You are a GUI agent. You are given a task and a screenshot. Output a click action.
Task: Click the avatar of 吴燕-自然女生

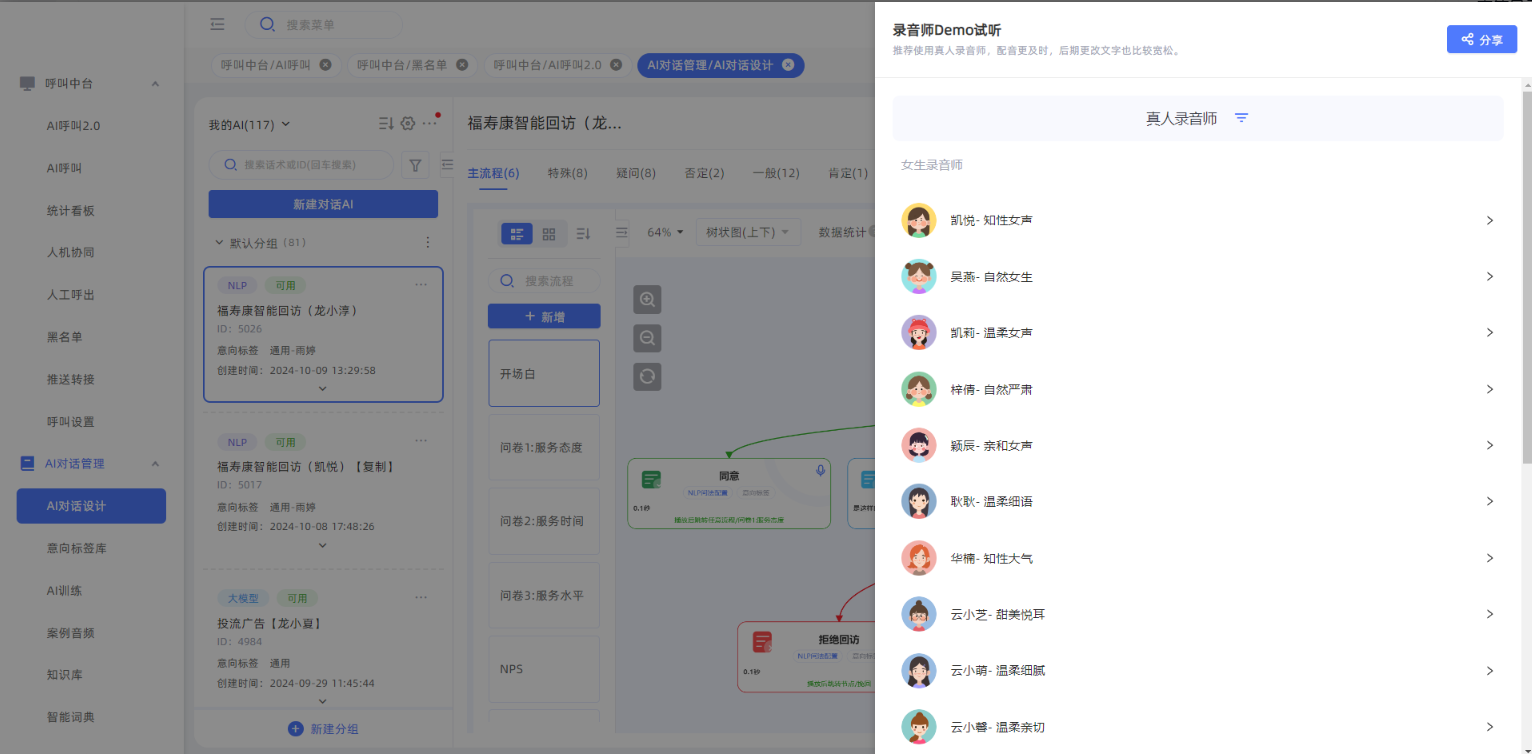(918, 277)
